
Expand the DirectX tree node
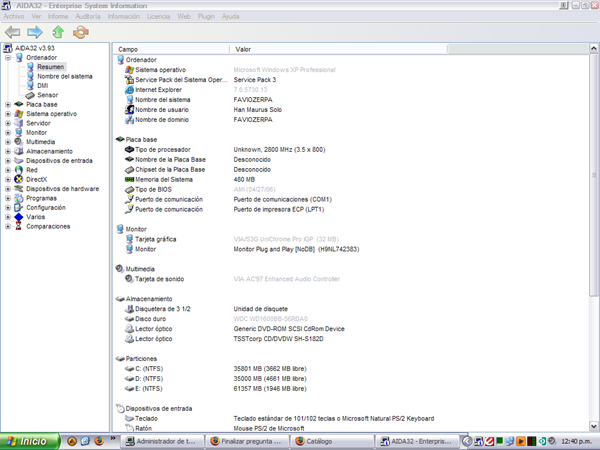click(x=8, y=179)
